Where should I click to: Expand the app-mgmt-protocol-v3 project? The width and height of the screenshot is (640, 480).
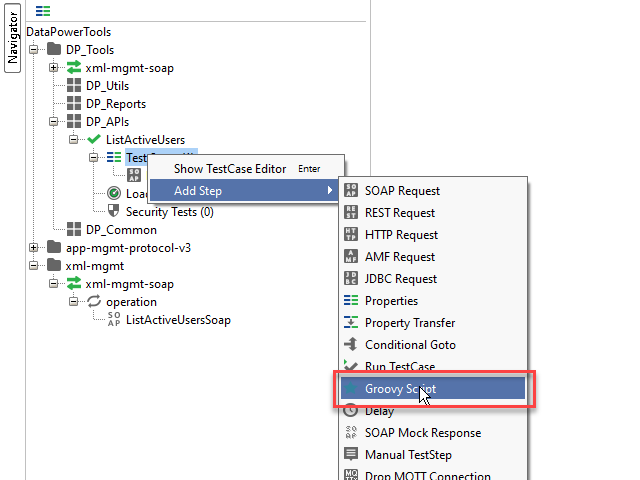click(33, 248)
